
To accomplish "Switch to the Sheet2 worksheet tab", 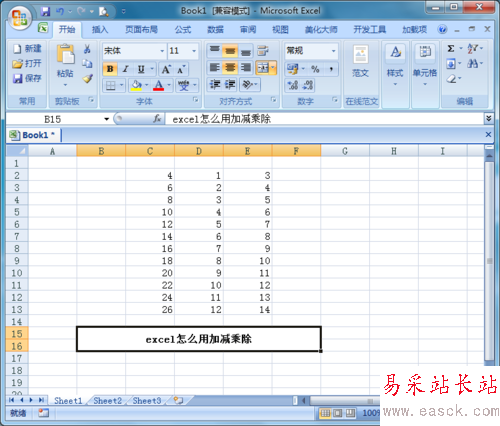I will pos(107,400).
